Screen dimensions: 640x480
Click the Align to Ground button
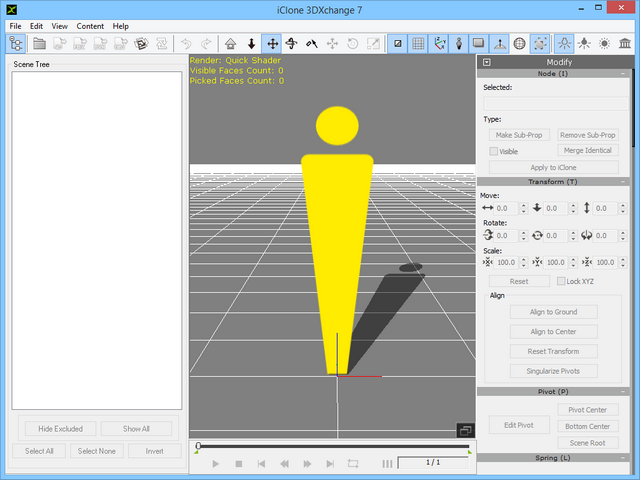point(552,312)
